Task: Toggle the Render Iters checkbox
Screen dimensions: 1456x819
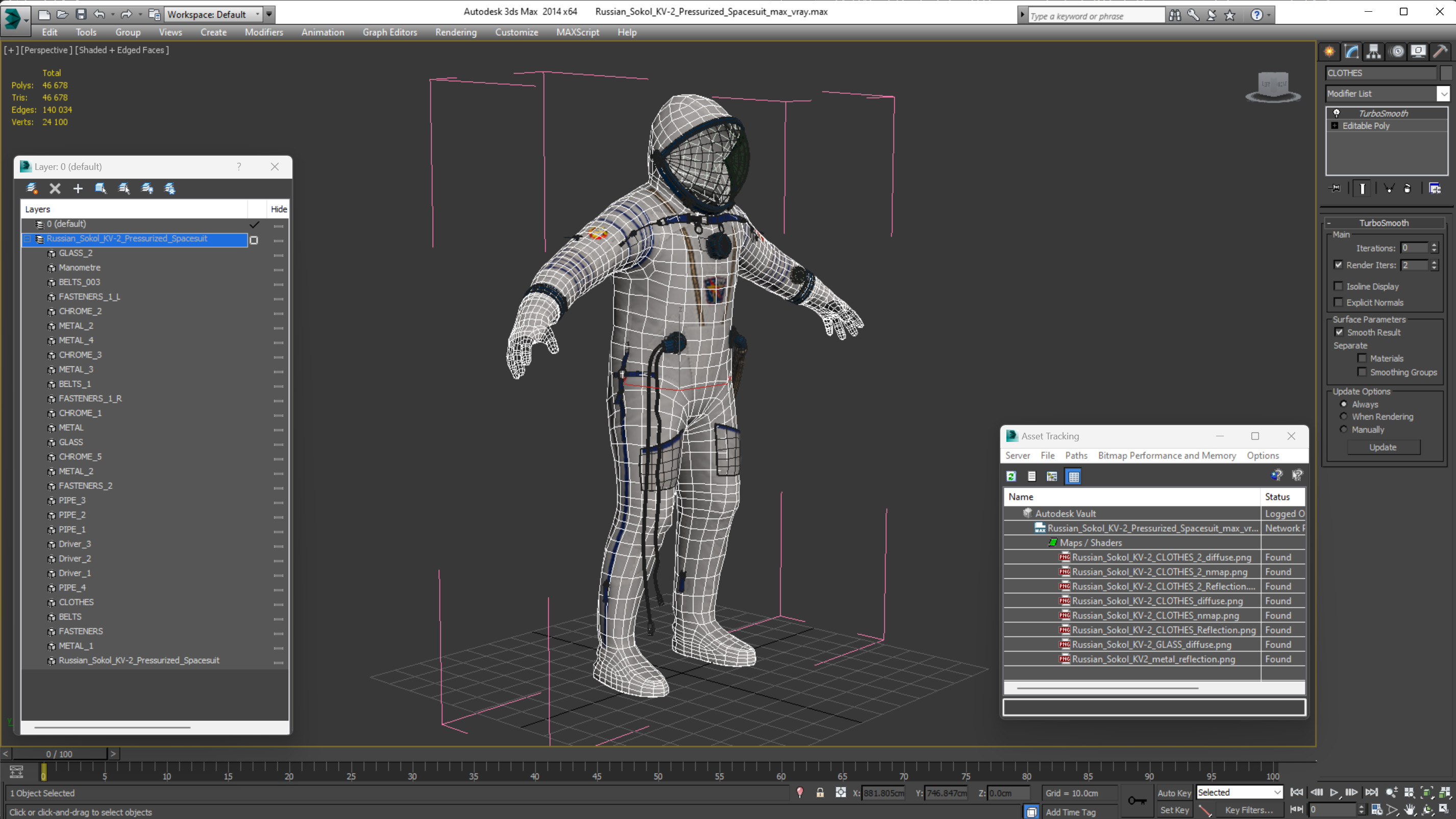Action: 1339,264
